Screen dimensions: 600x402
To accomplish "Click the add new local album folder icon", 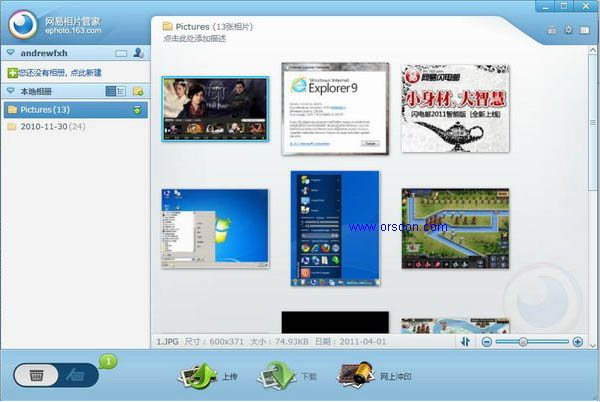I will pyautogui.click(x=138, y=91).
